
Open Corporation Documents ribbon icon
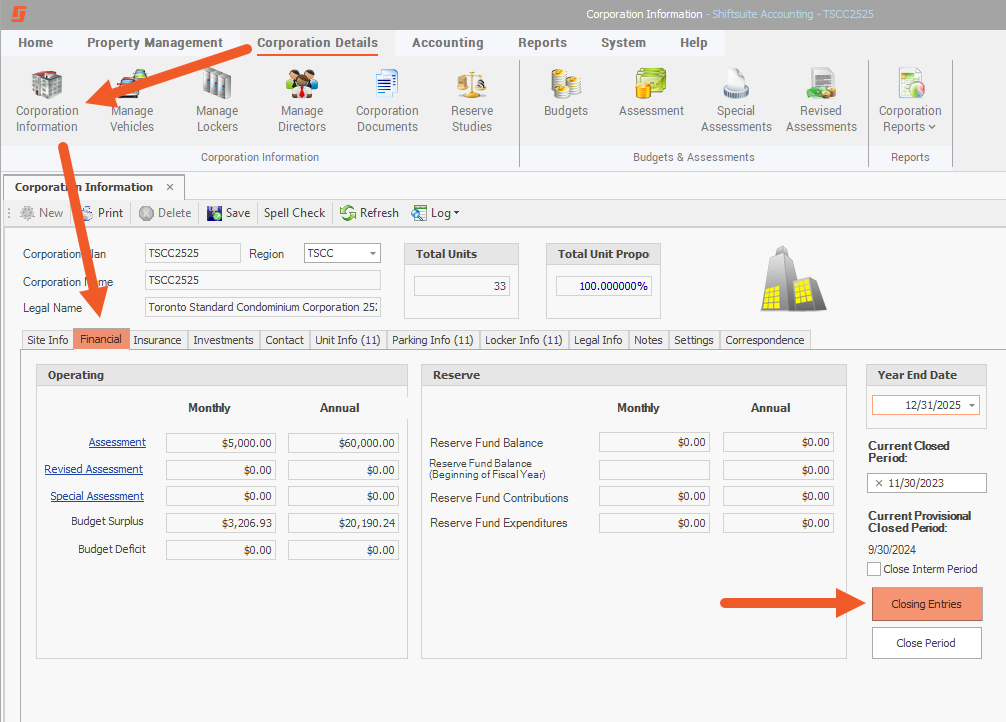point(387,101)
